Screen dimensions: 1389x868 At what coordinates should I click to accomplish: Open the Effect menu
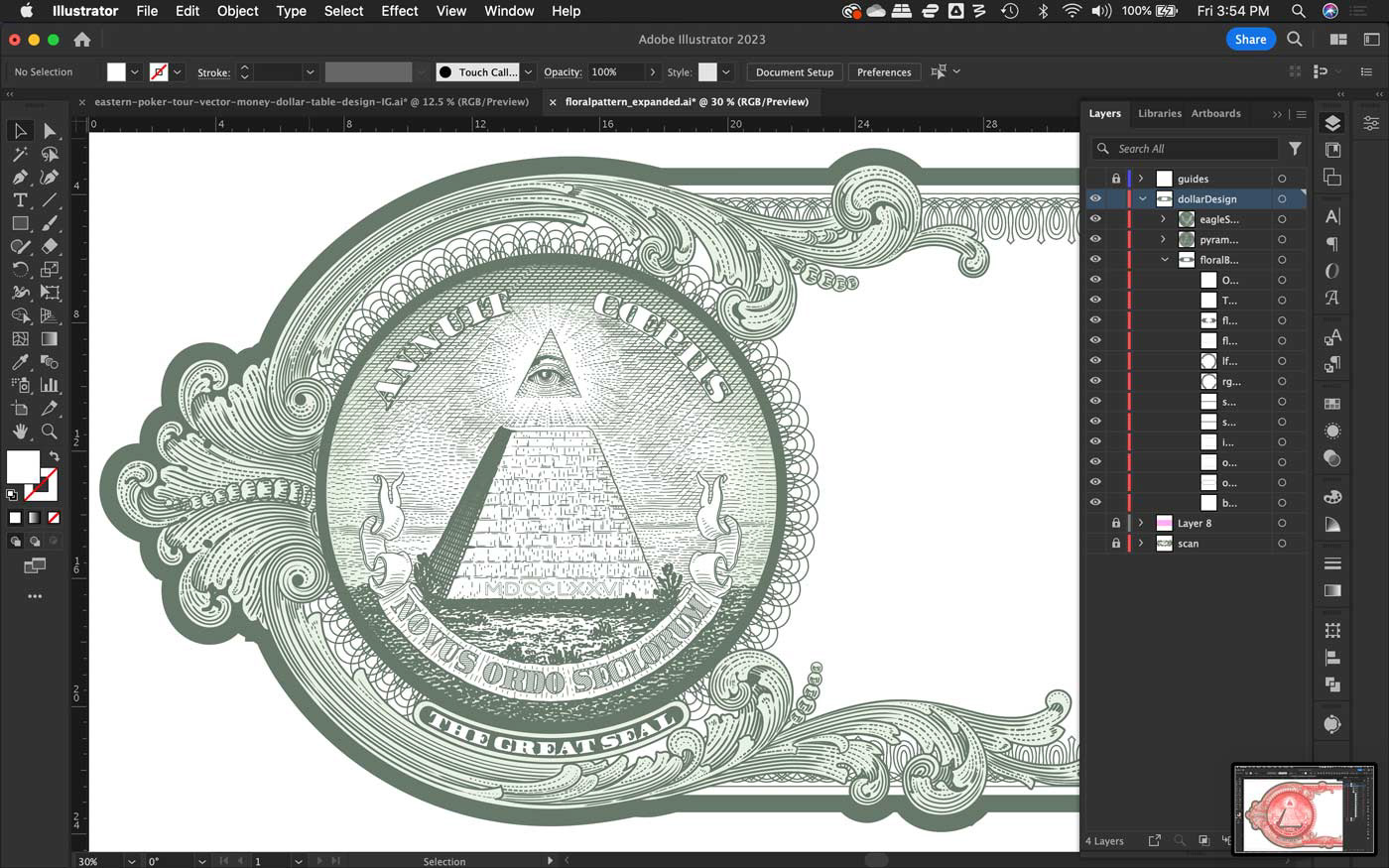[399, 11]
